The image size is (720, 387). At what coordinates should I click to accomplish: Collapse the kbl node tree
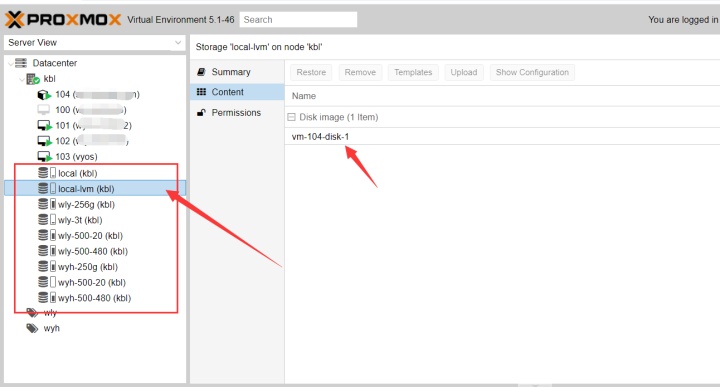(x=22, y=79)
